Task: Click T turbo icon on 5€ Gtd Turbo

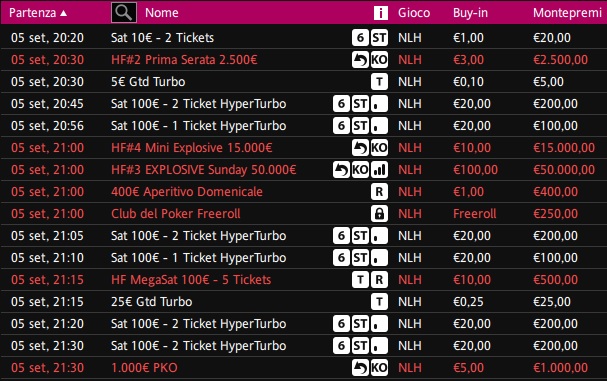Action: tap(379, 82)
